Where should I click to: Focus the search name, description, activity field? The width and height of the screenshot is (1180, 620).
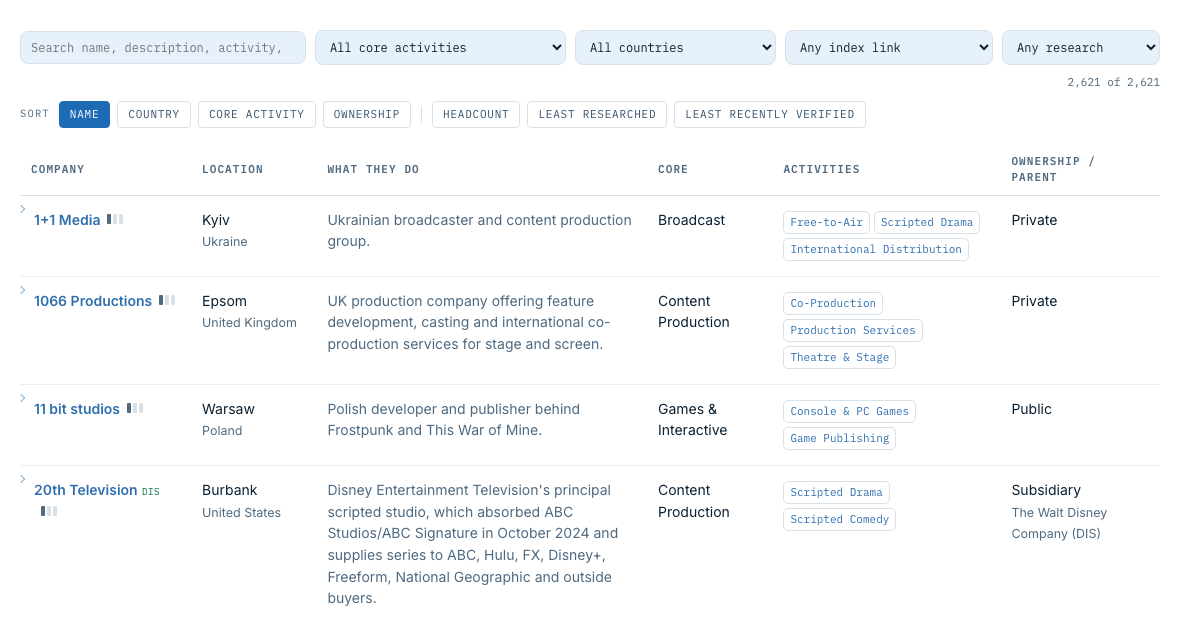pyautogui.click(x=163, y=47)
